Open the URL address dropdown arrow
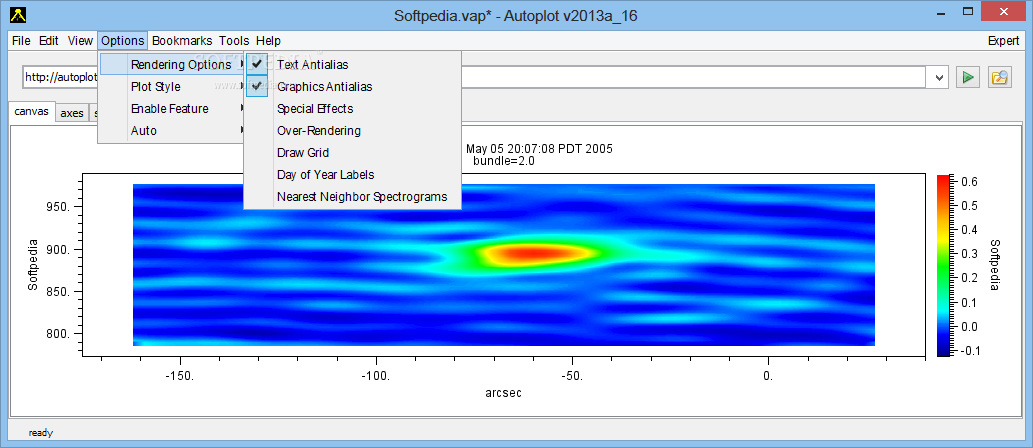The image size is (1033, 448). [x=939, y=77]
